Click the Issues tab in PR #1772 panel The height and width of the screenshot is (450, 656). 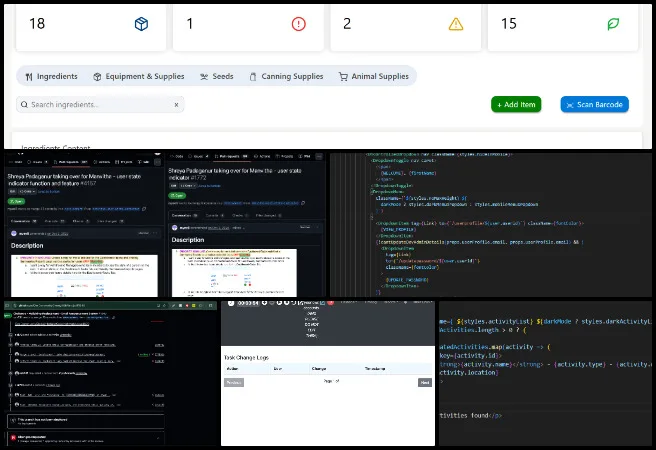198,156
